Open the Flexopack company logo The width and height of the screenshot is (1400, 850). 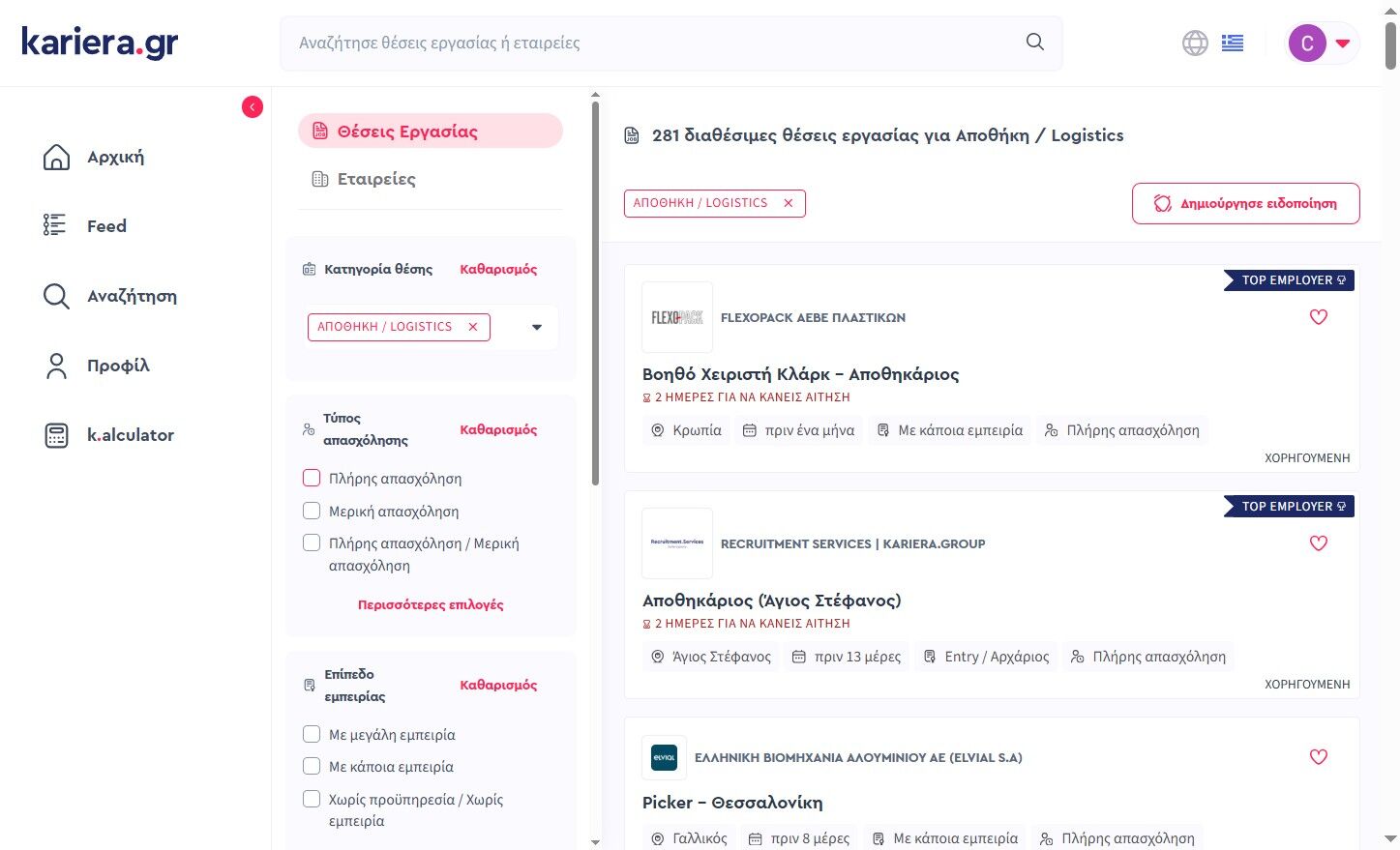tap(677, 317)
